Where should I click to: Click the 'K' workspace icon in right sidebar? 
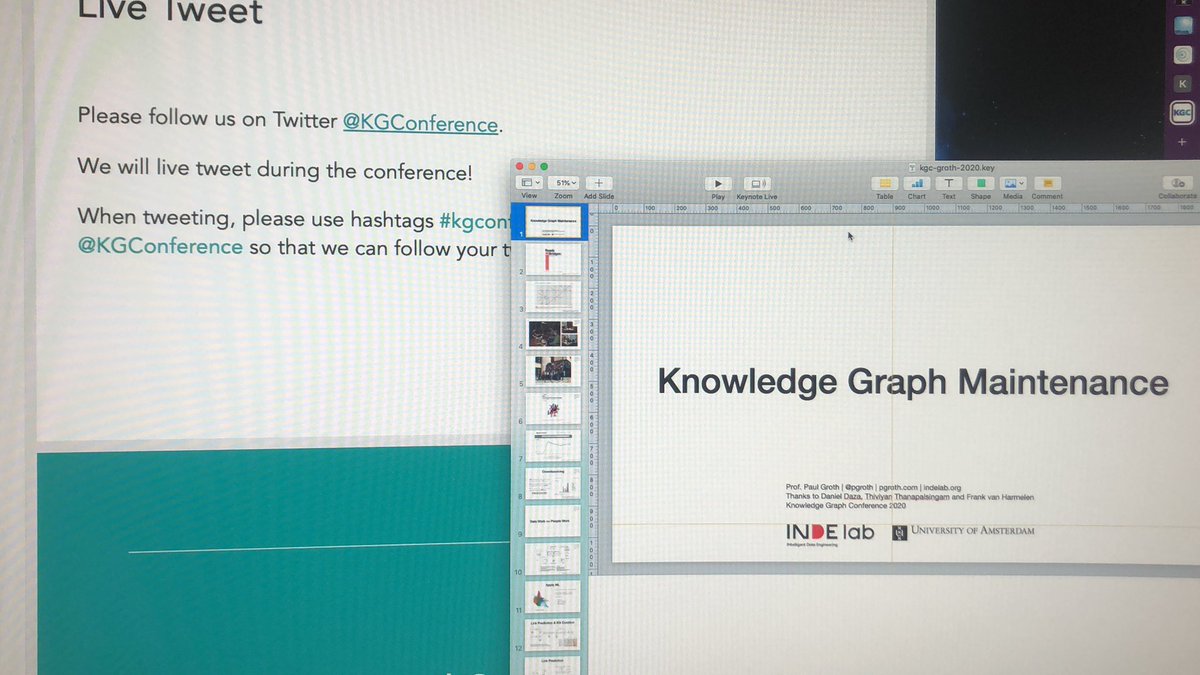[x=1182, y=85]
